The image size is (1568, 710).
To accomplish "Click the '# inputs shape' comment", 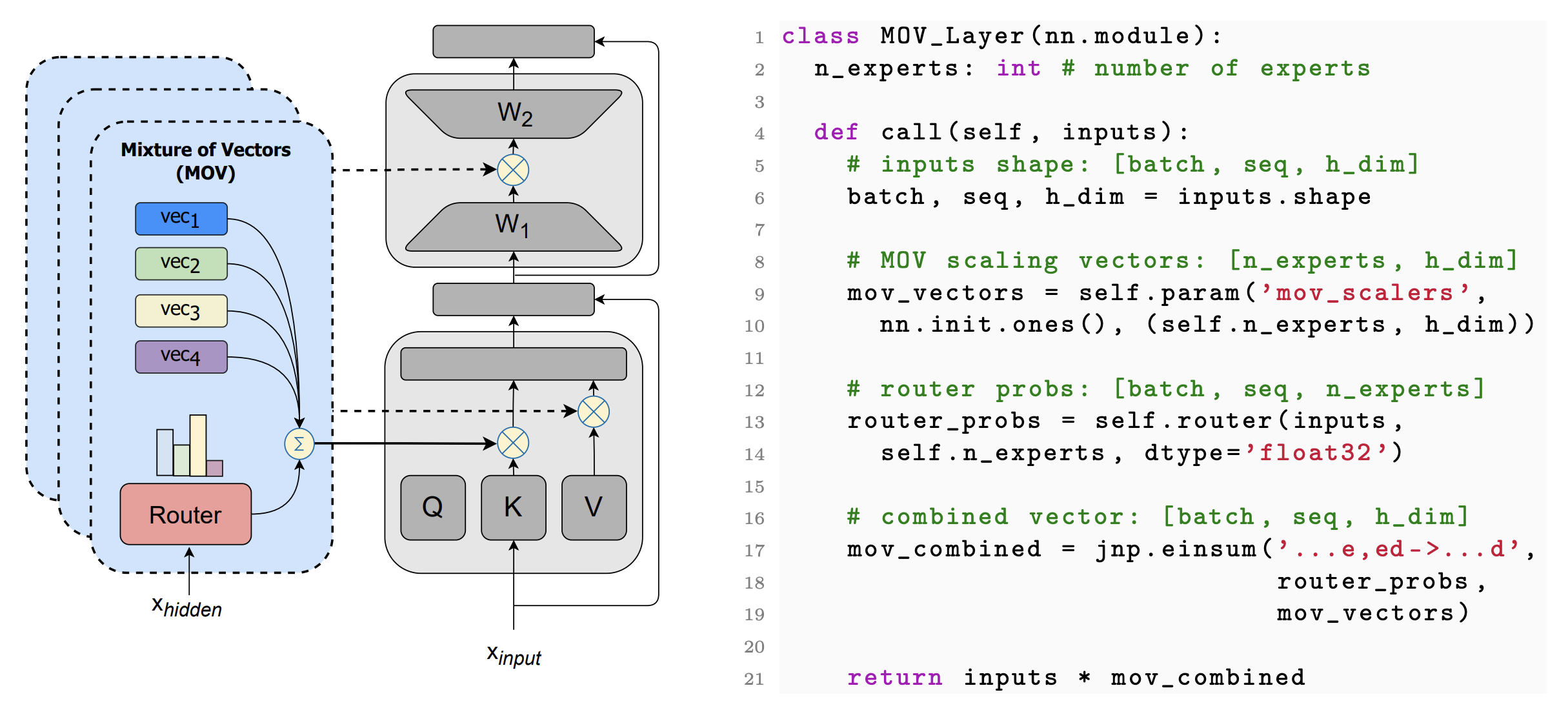I will point(1133,164).
